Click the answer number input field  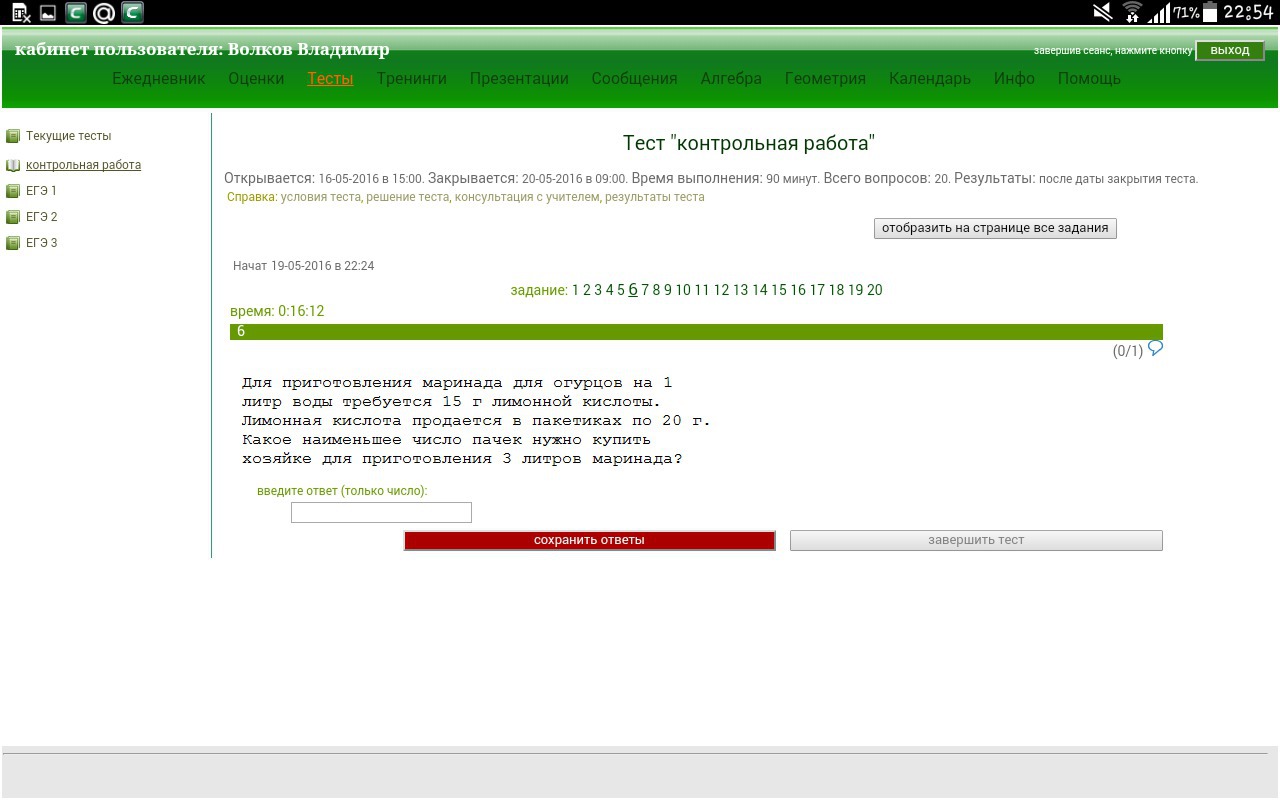pos(381,512)
